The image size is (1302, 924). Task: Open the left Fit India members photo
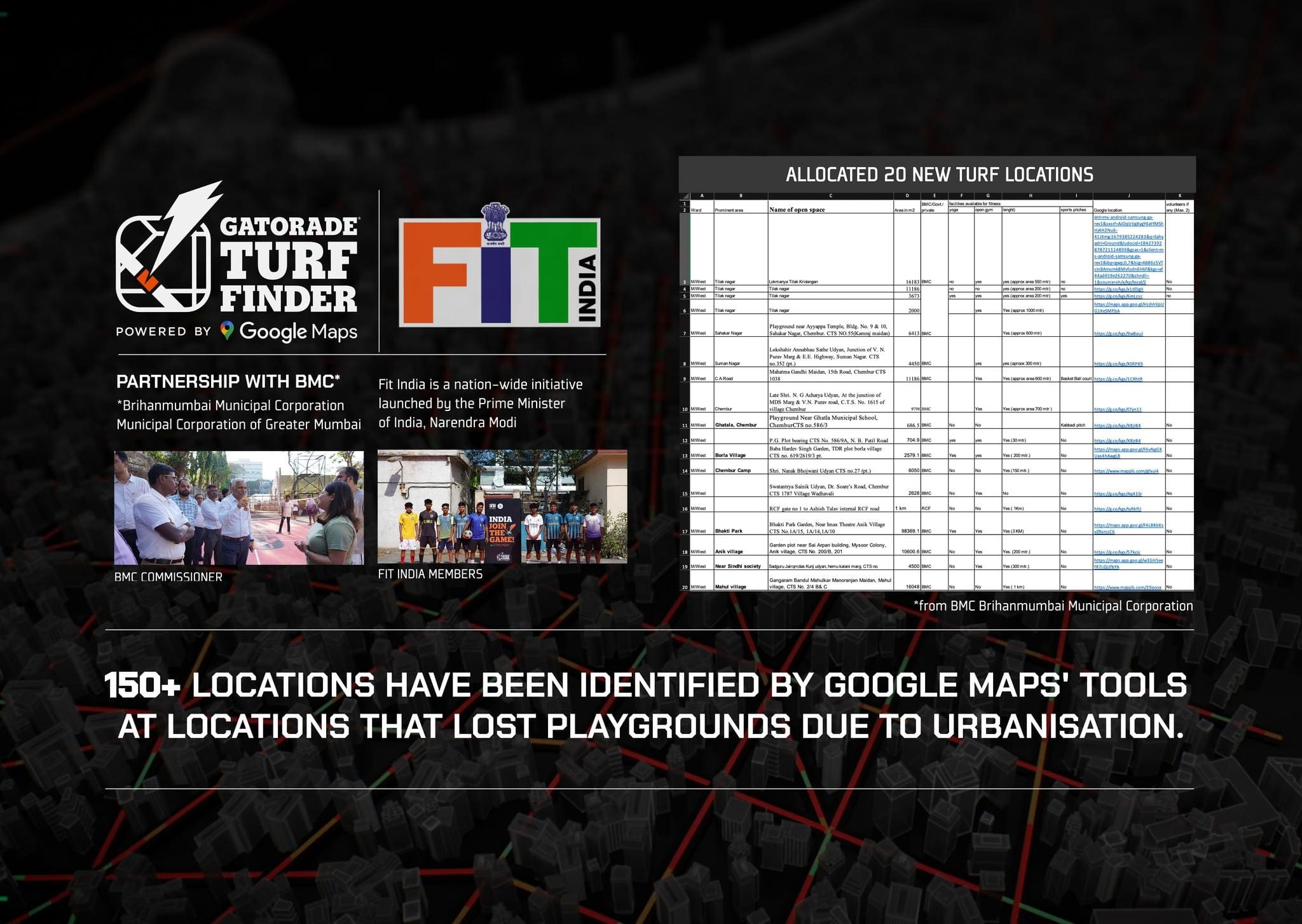pyautogui.click(x=502, y=506)
